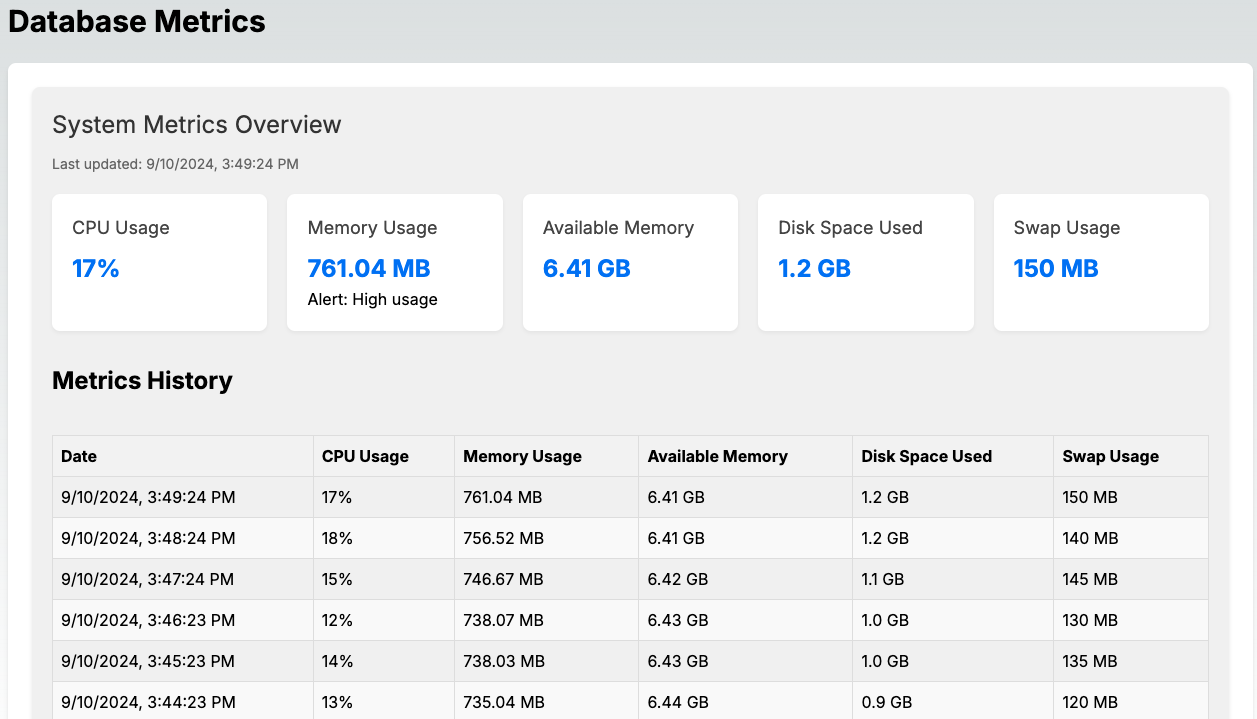Open the Disk Space Used card
This screenshot has width=1257, height=719.
click(x=865, y=262)
